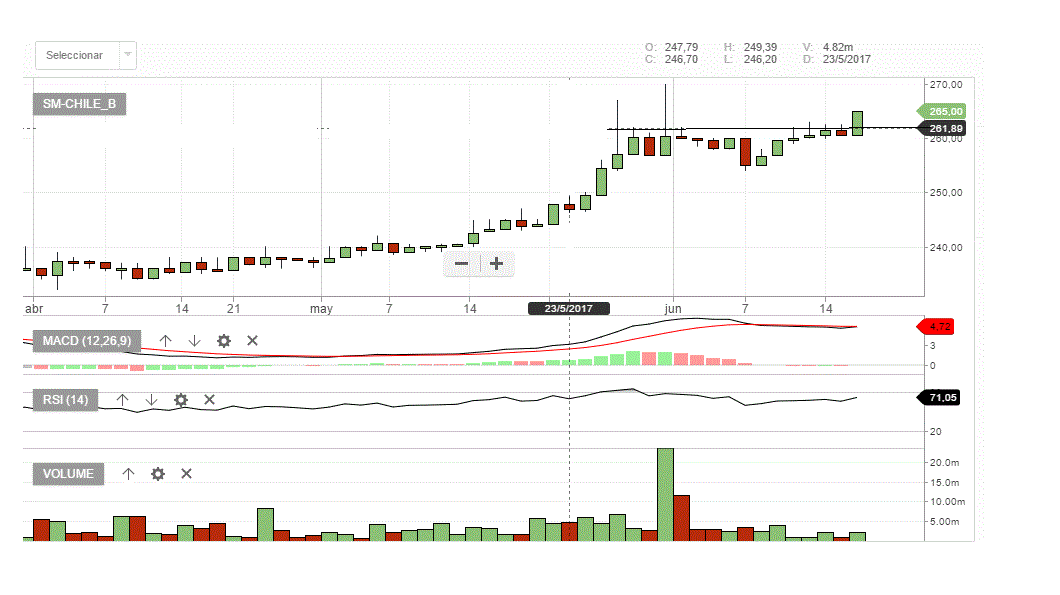
Task: Click the VOLUME panel label
Action: 68,474
